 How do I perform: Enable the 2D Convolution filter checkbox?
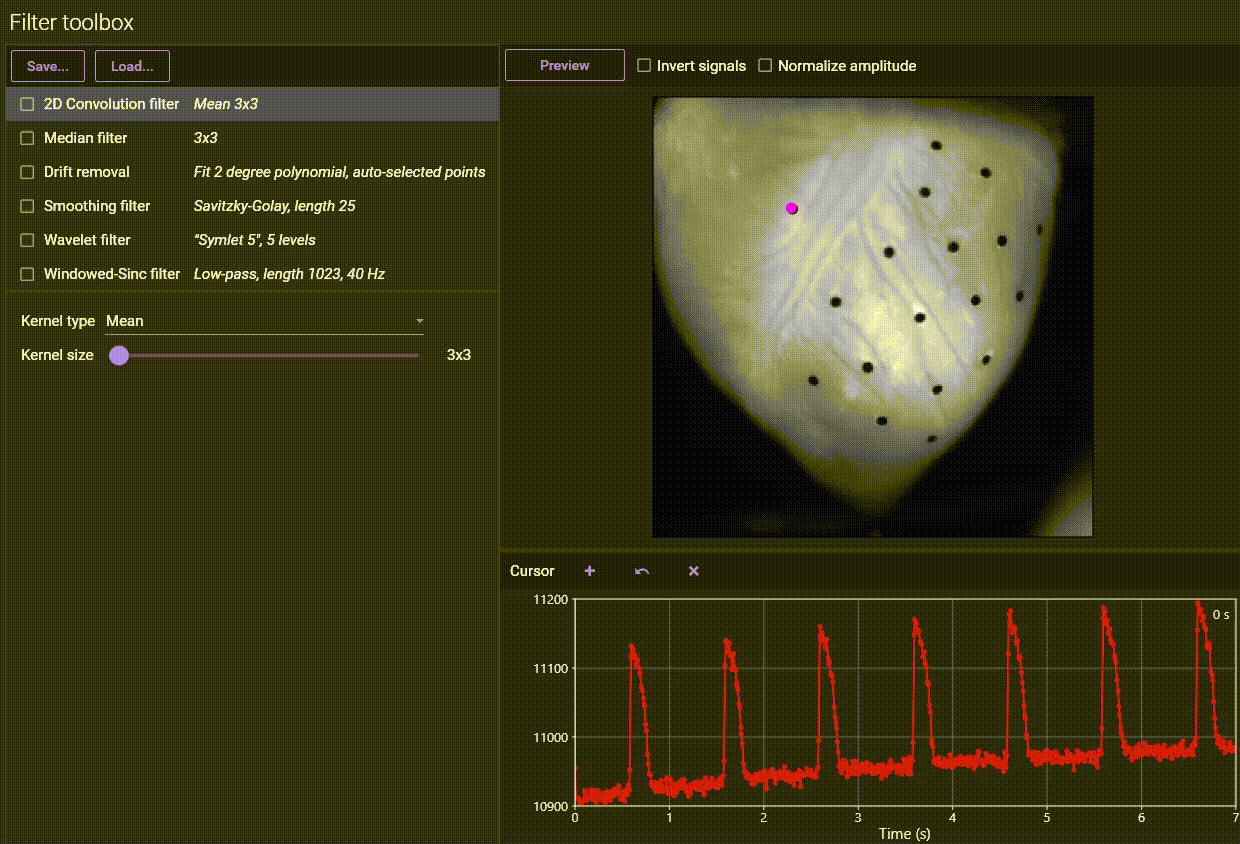28,104
